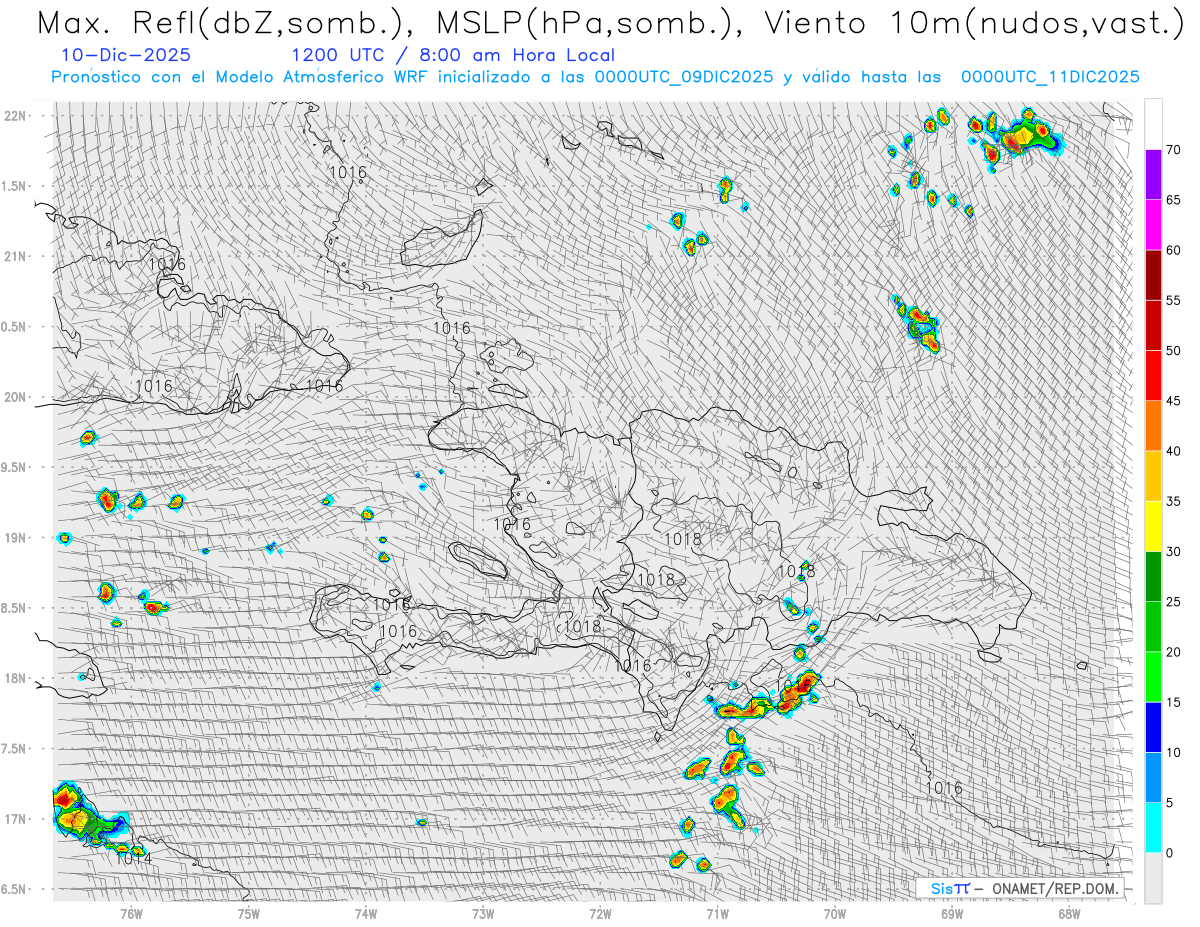Click the latitude axis label '20N'

(15, 397)
